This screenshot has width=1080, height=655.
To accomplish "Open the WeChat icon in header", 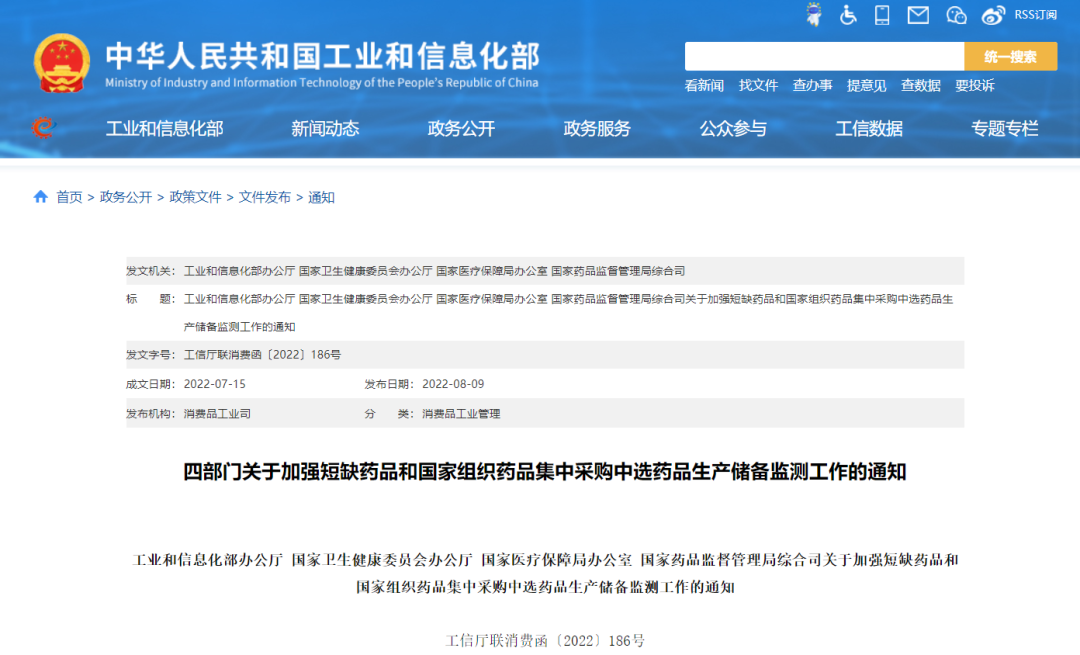I will click(x=956, y=14).
